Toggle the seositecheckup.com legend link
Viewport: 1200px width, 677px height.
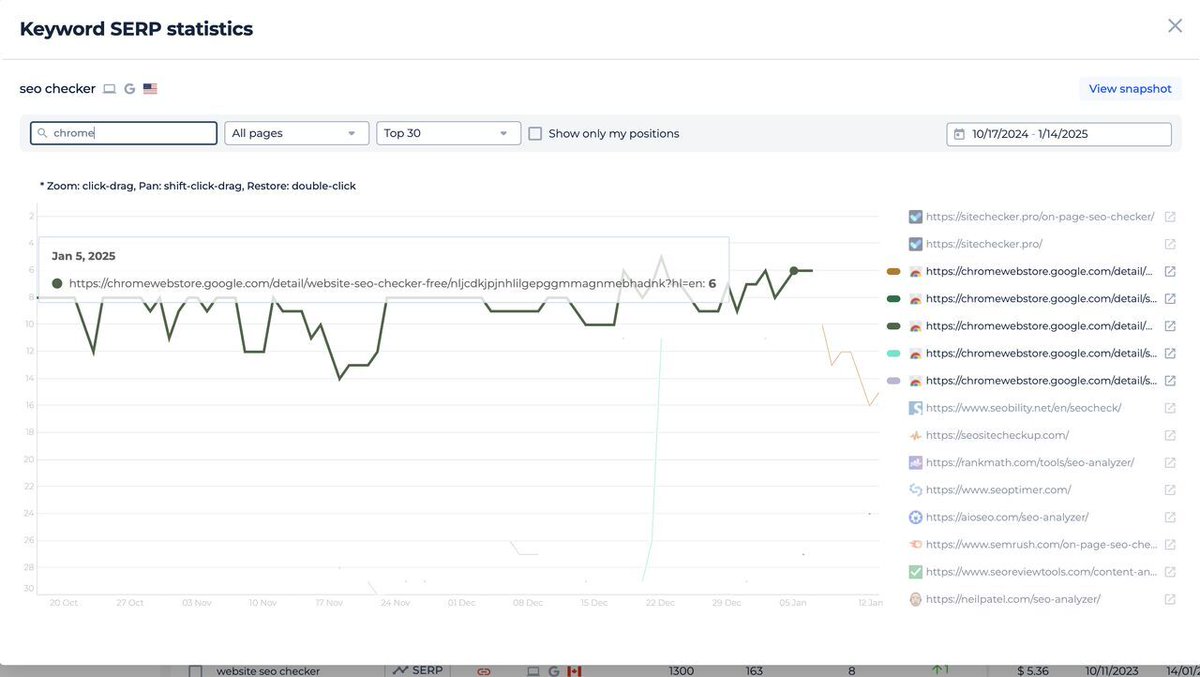[x=997, y=435]
